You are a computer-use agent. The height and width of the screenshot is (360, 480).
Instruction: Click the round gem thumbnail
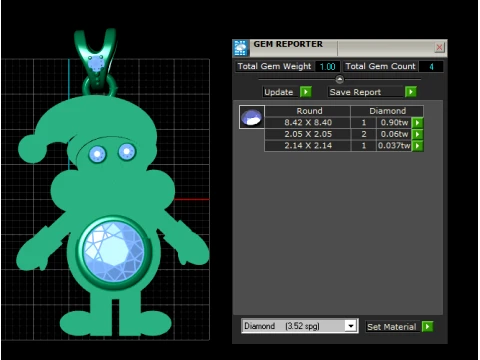pos(252,117)
